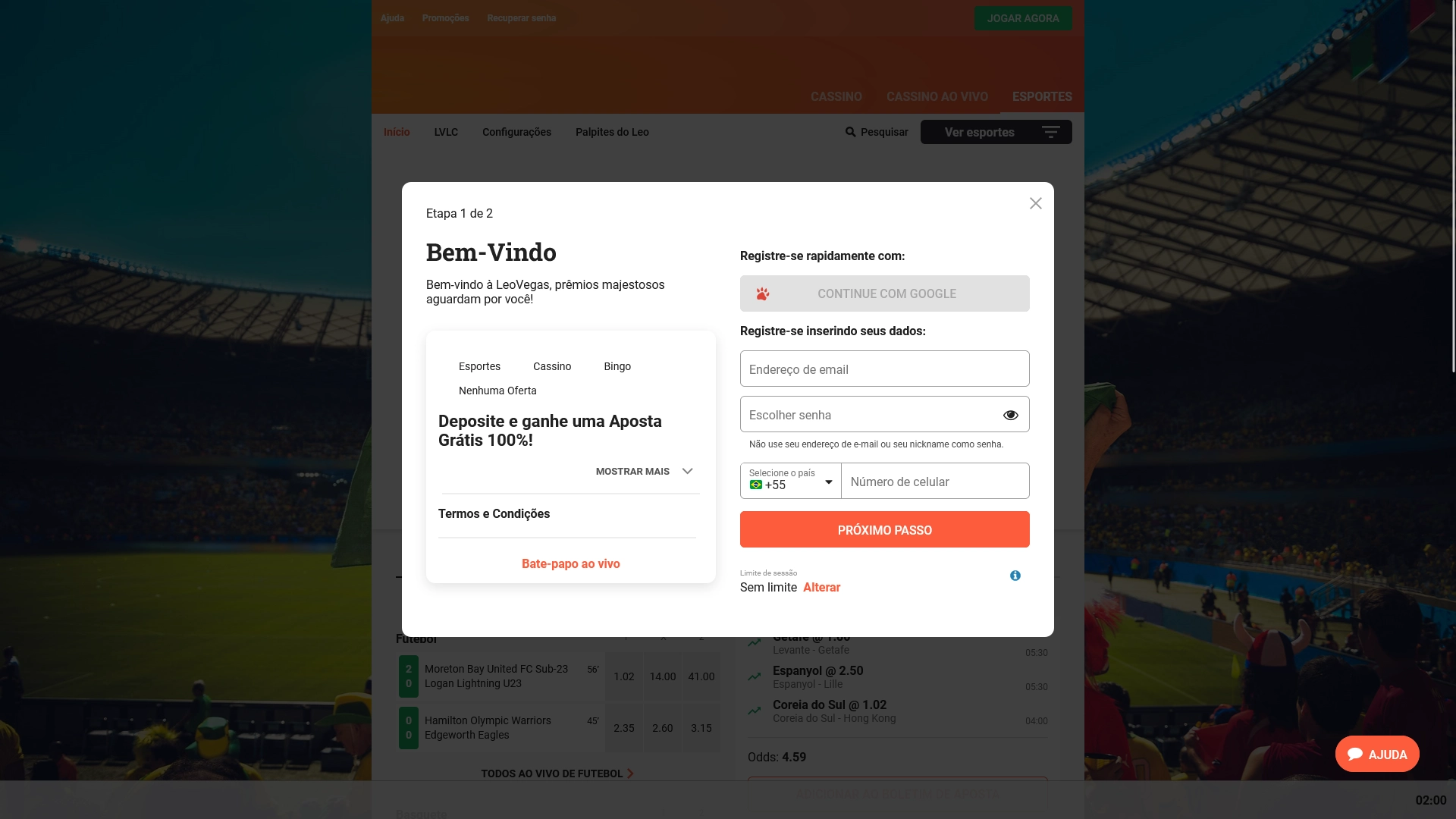Screen dimensions: 1456x819
Task: Click the search magnifier icon
Action: click(x=851, y=131)
